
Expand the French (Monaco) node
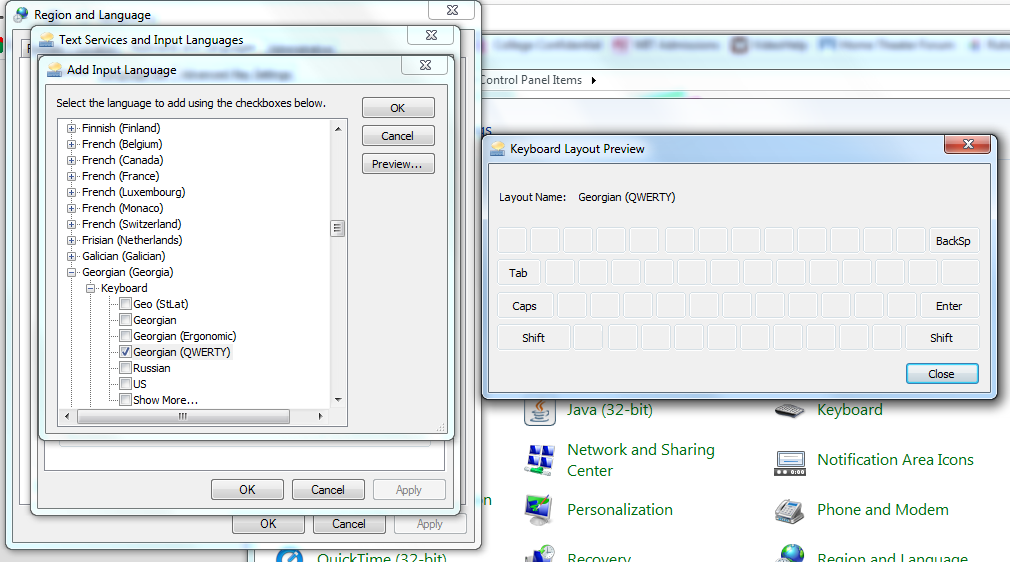tap(71, 208)
